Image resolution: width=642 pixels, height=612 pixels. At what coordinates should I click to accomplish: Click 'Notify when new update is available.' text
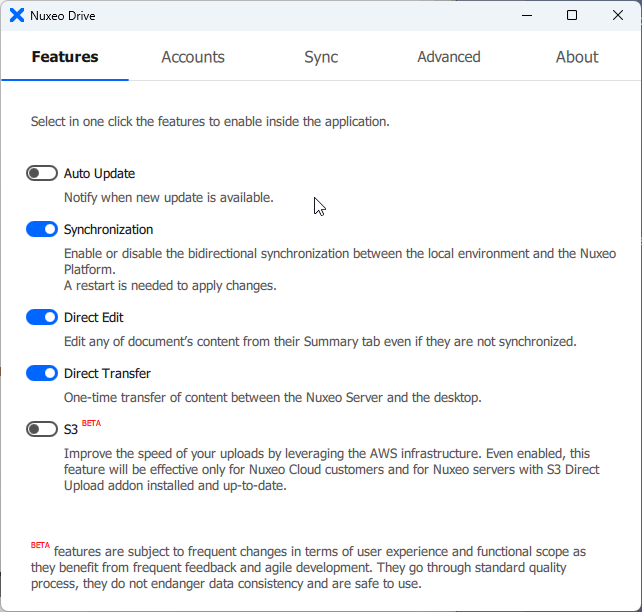(169, 198)
